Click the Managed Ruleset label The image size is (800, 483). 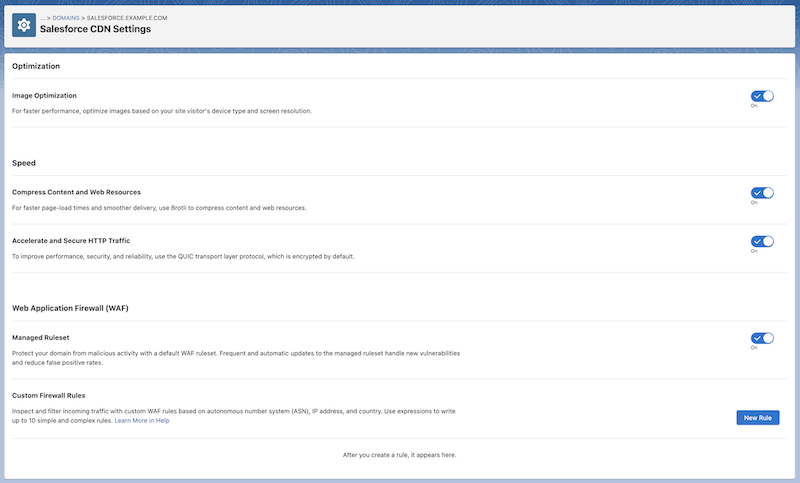[41, 338]
